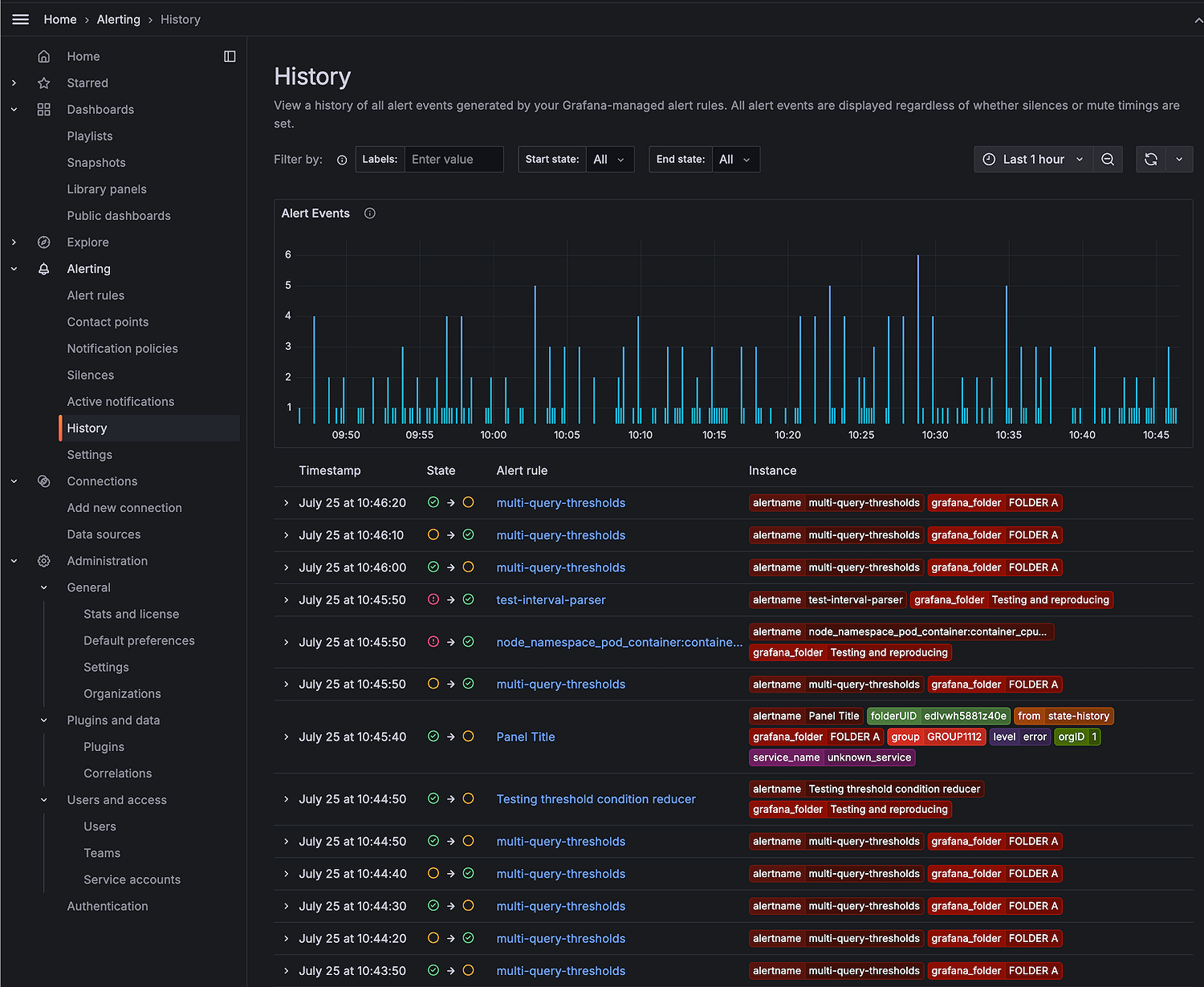Click the Filter by info icon
1204x987 pixels.
coord(342,160)
